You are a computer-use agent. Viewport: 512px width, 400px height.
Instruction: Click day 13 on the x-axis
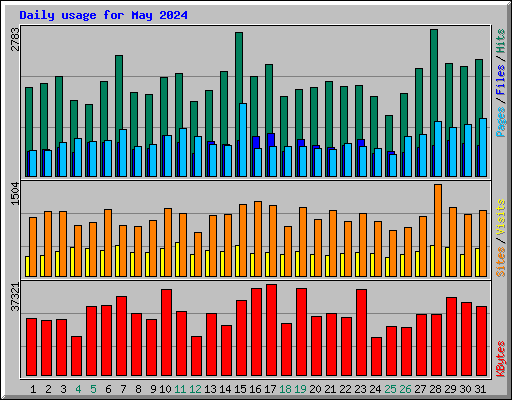tap(210, 389)
